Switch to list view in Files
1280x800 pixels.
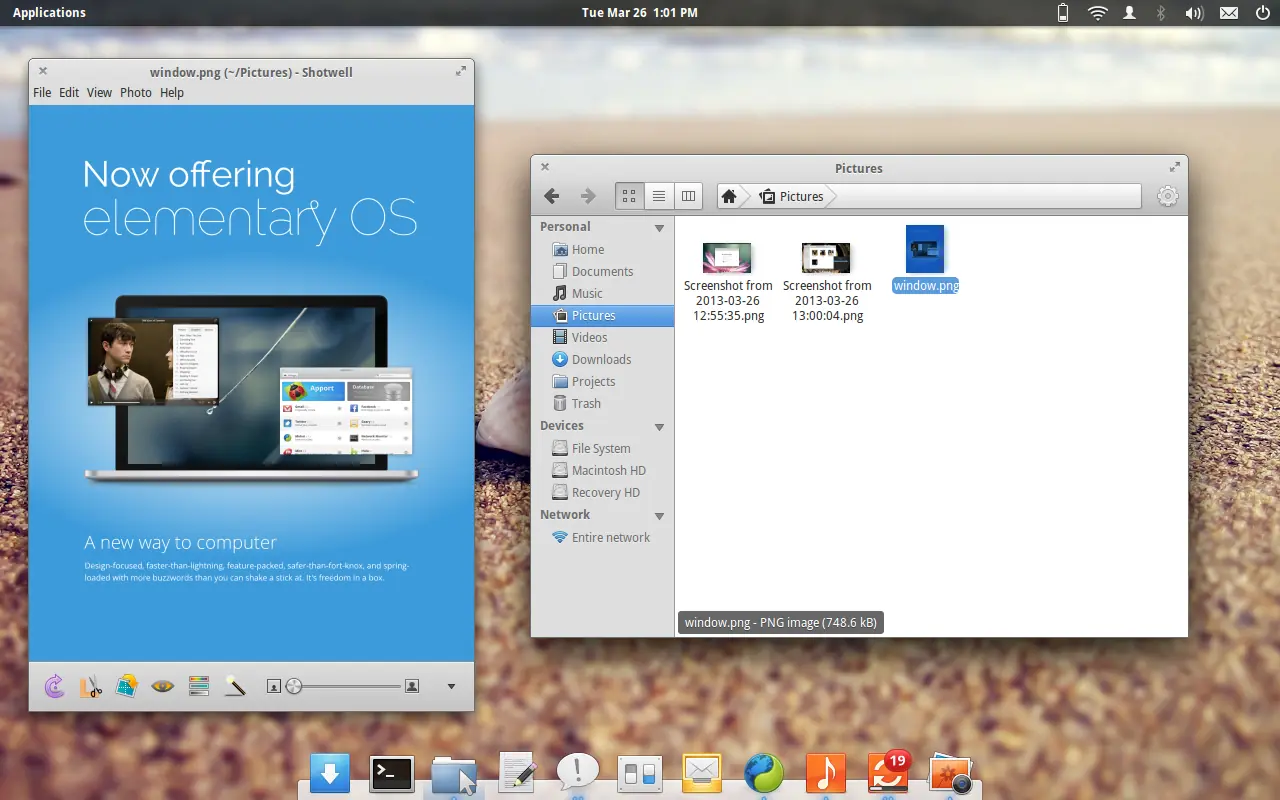point(658,196)
